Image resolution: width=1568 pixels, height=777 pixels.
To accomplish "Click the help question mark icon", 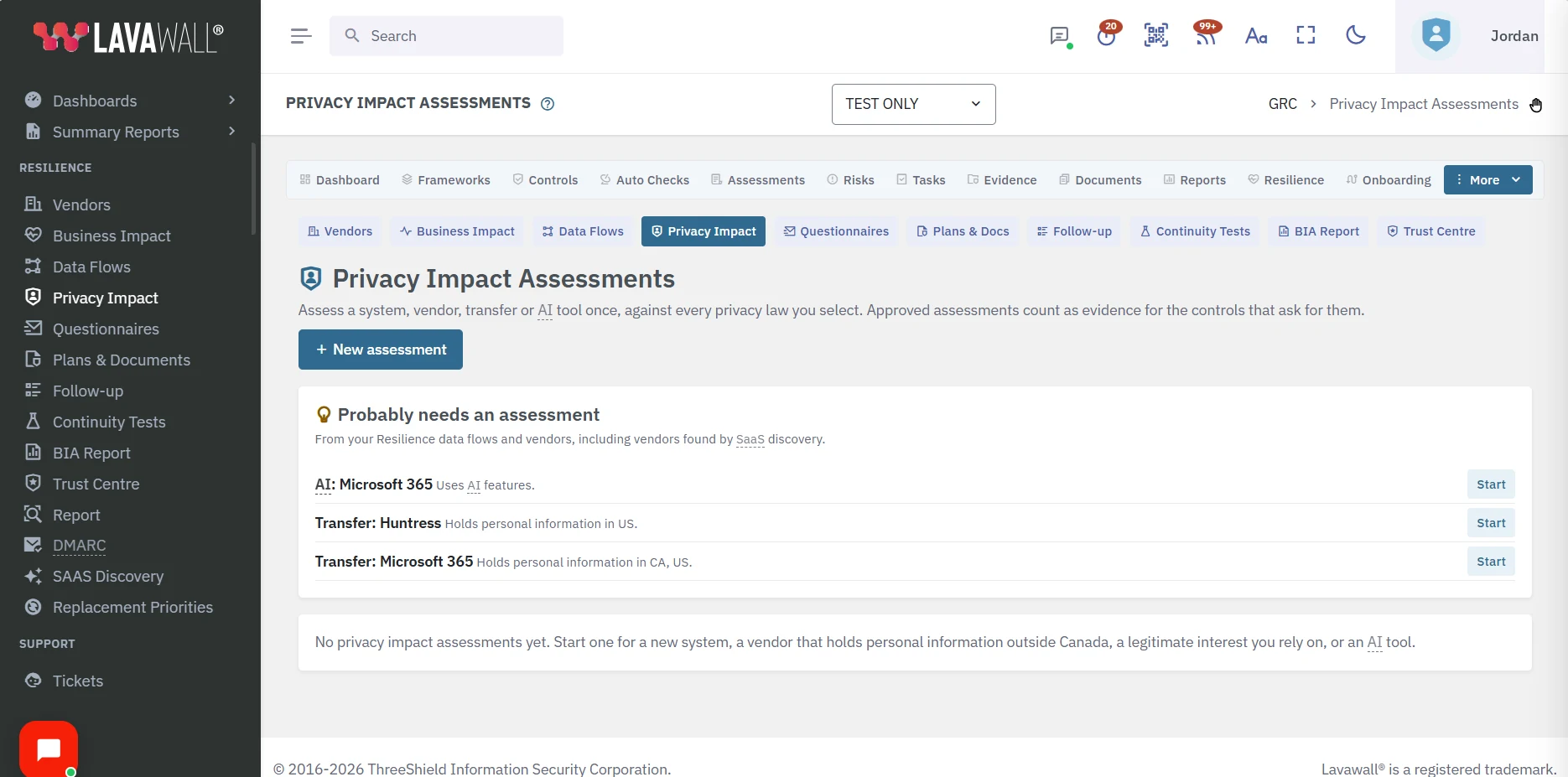I will click(x=548, y=104).
